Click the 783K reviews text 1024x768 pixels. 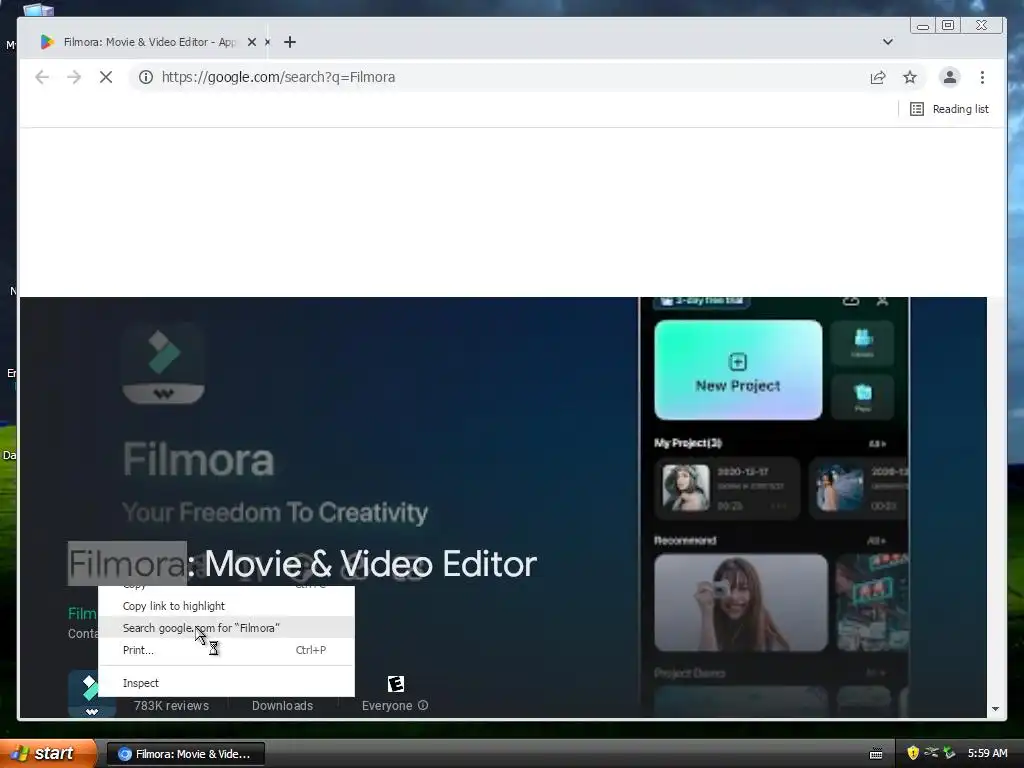pos(171,705)
